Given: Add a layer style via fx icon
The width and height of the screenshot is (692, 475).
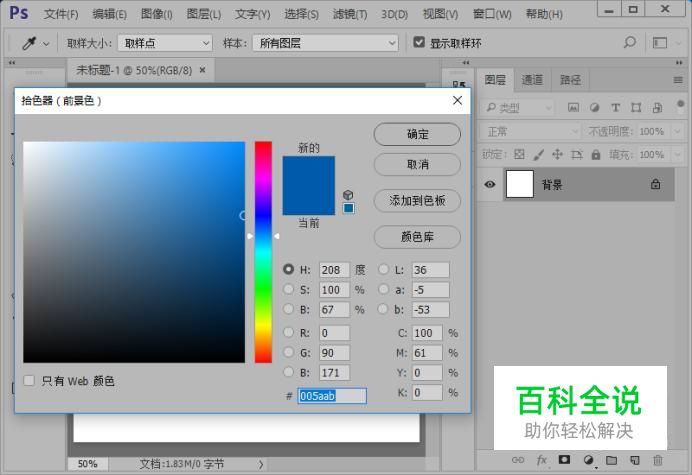Looking at the screenshot, I should coord(542,460).
